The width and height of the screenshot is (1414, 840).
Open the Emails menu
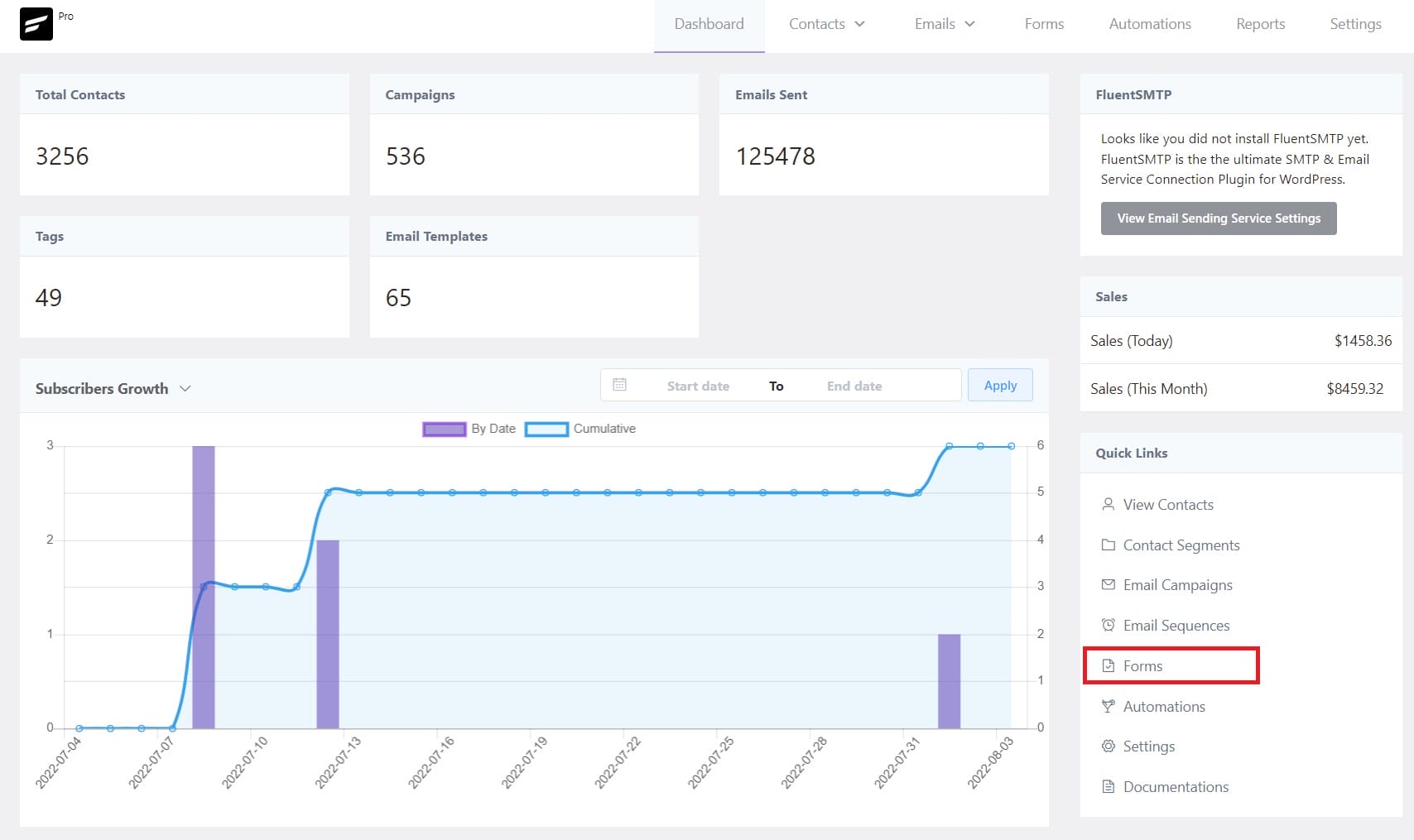945,24
